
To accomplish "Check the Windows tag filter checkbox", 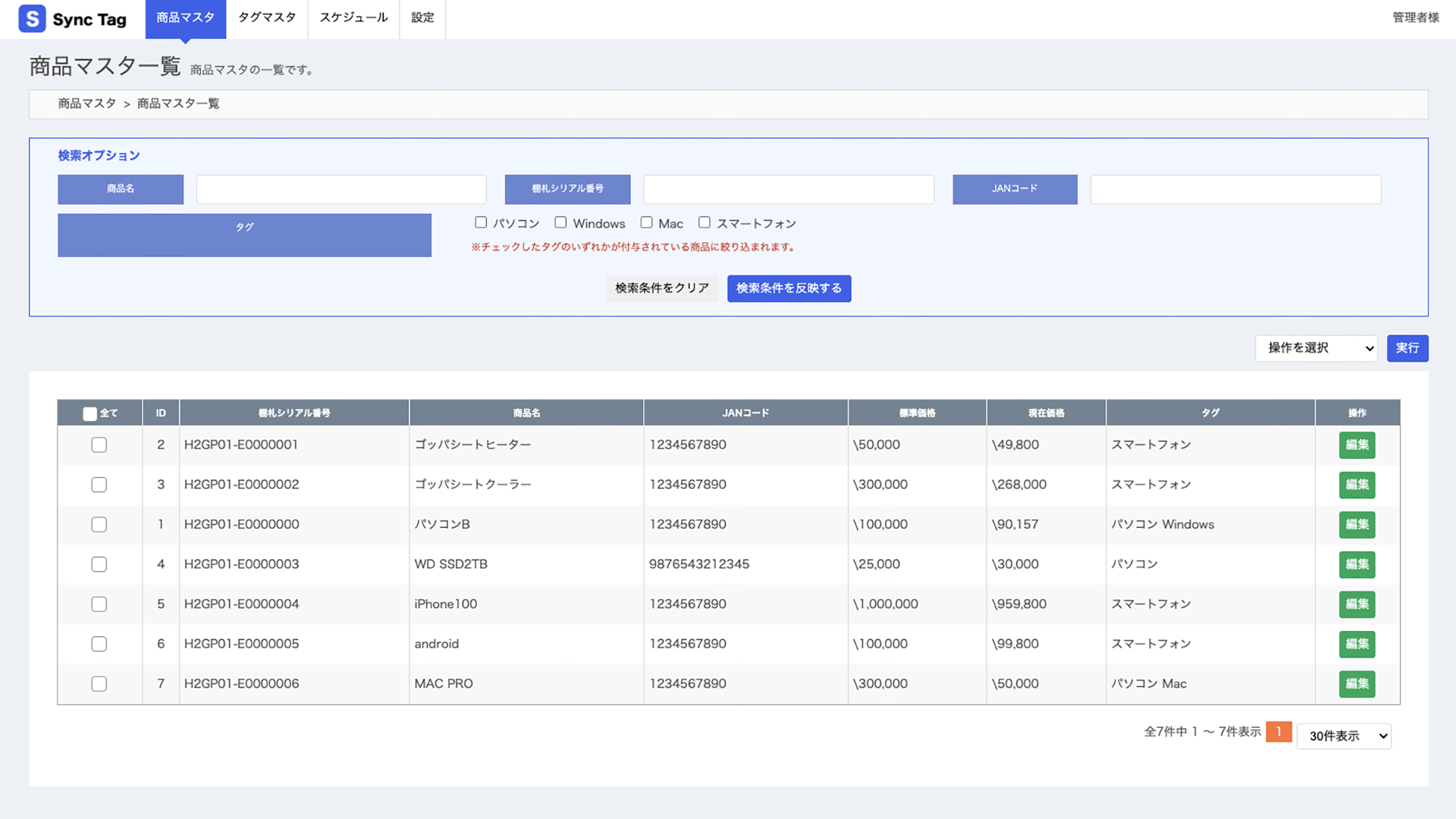I will (560, 223).
